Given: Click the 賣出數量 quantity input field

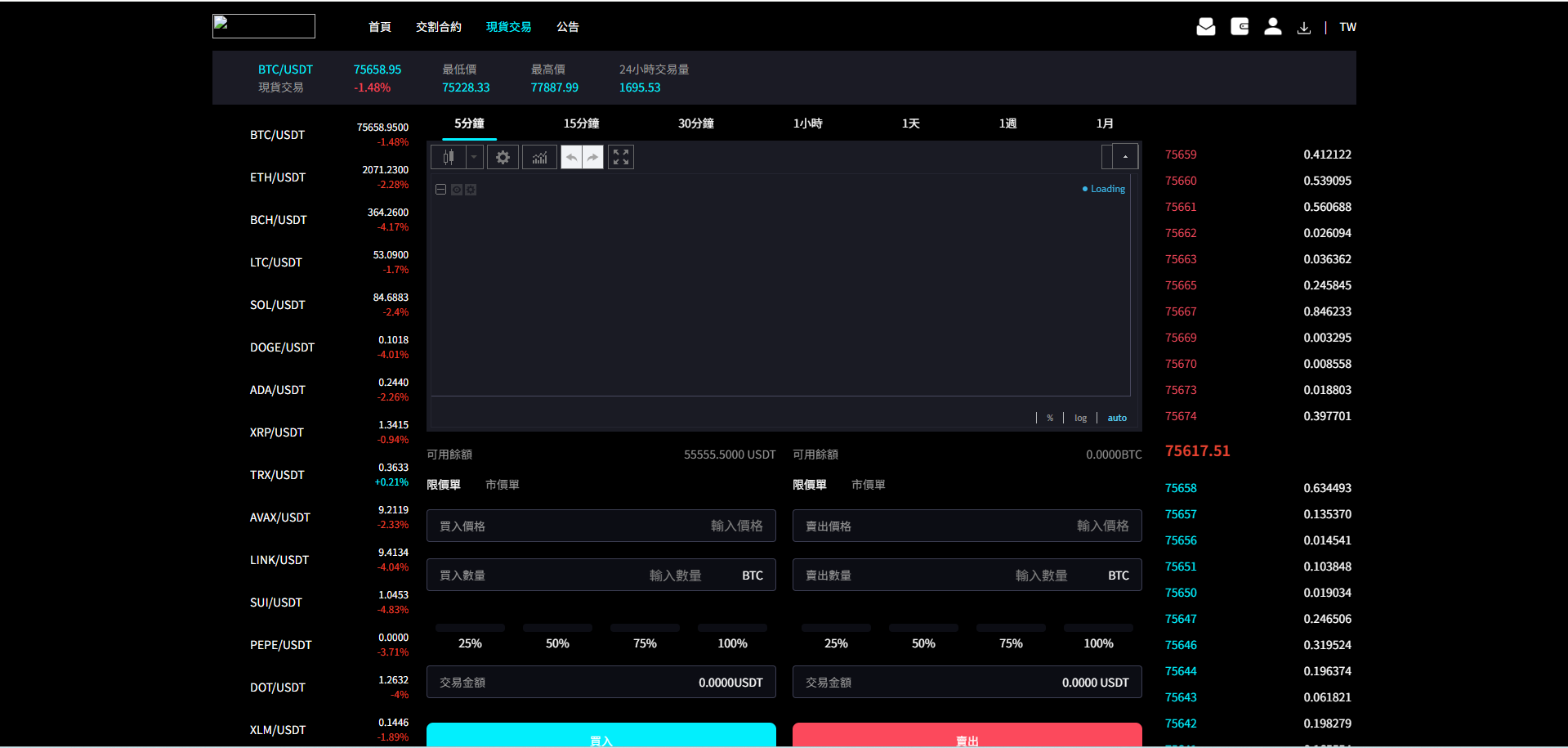Looking at the screenshot, I should 967,575.
